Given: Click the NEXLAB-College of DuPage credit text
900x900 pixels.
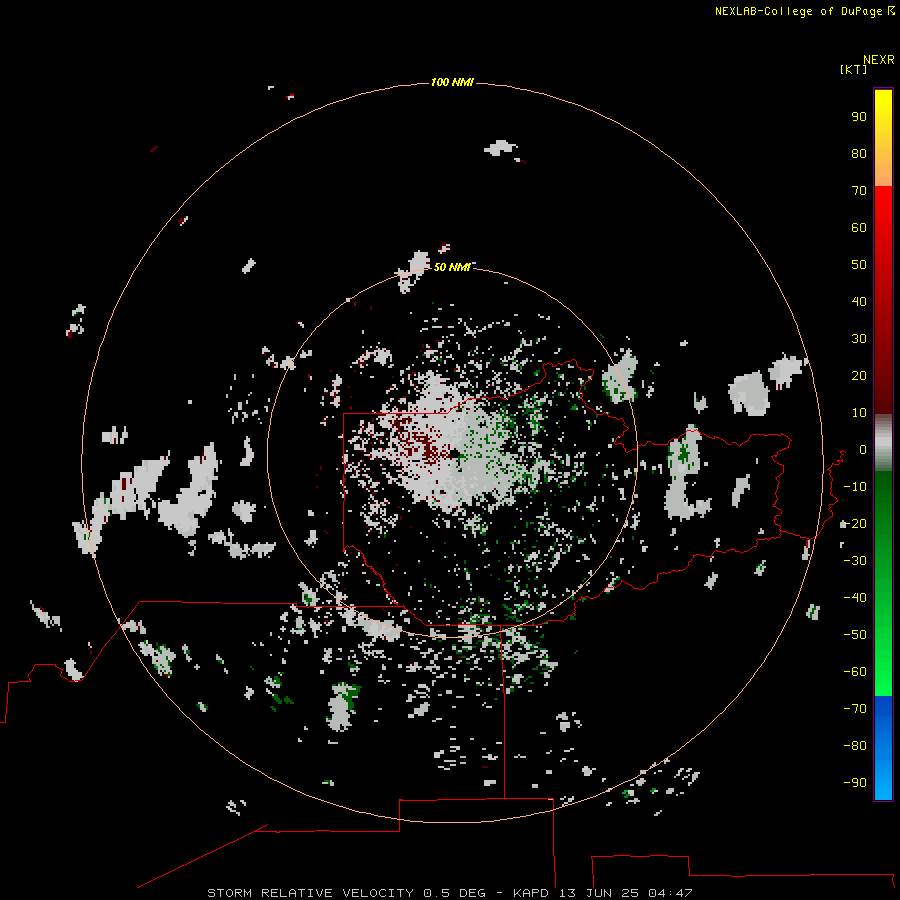Looking at the screenshot, I should point(798,11).
